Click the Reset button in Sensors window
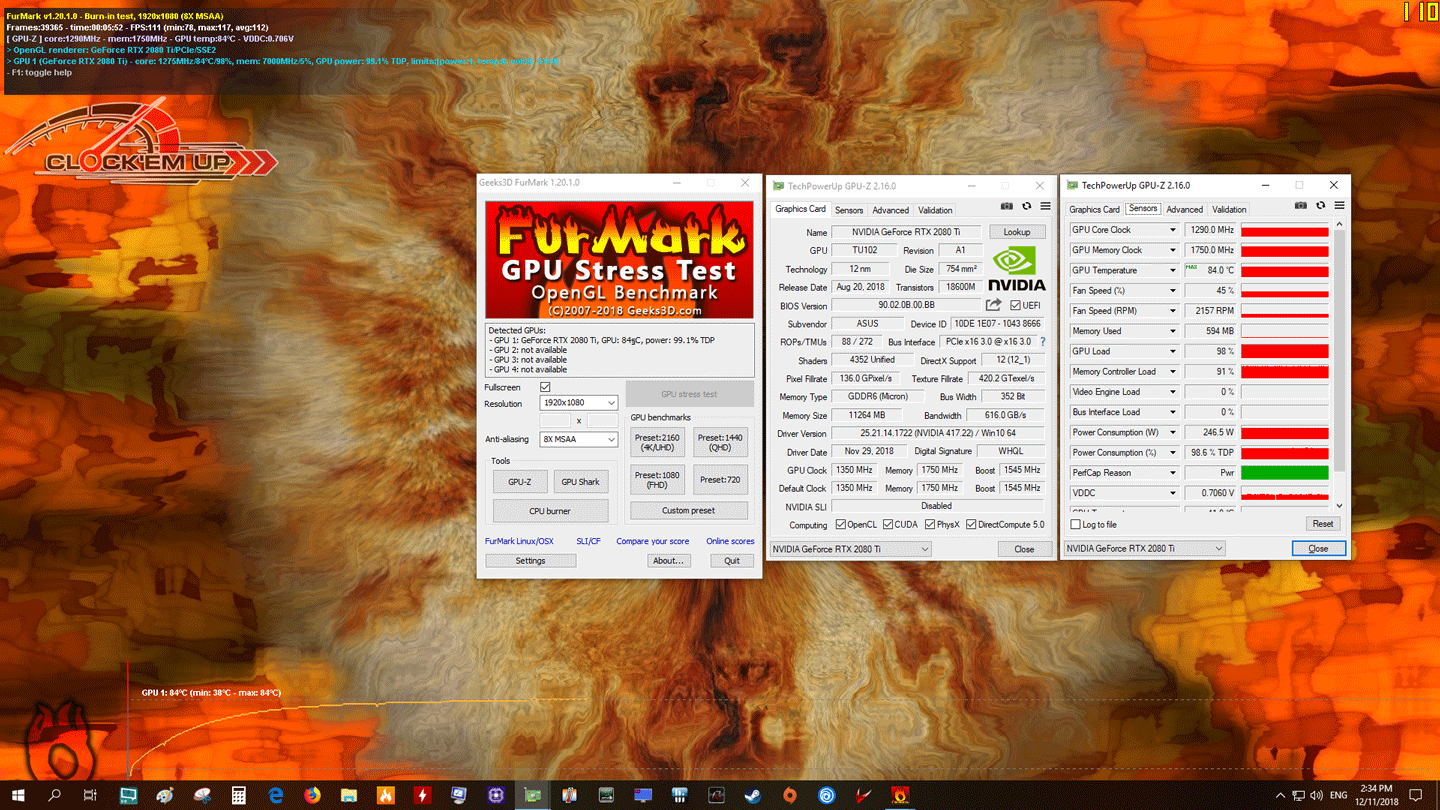 pos(1322,524)
